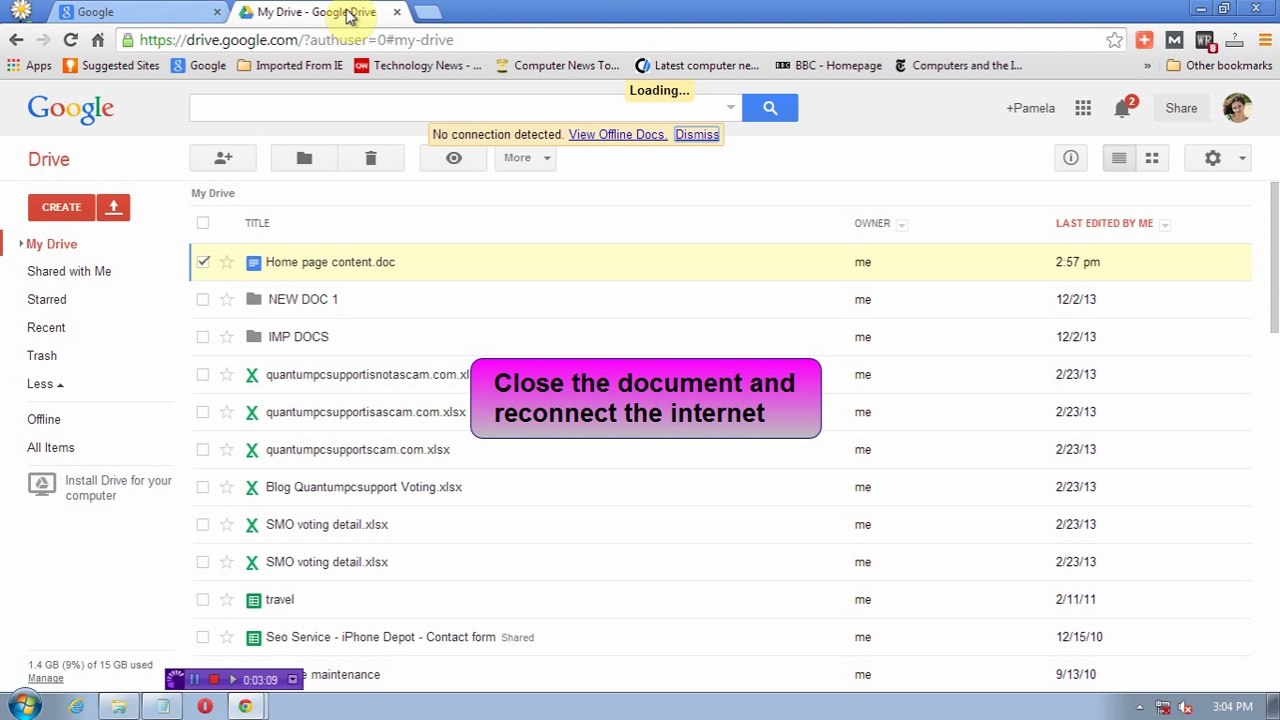Click the move-to-folder toolbar icon

point(304,158)
